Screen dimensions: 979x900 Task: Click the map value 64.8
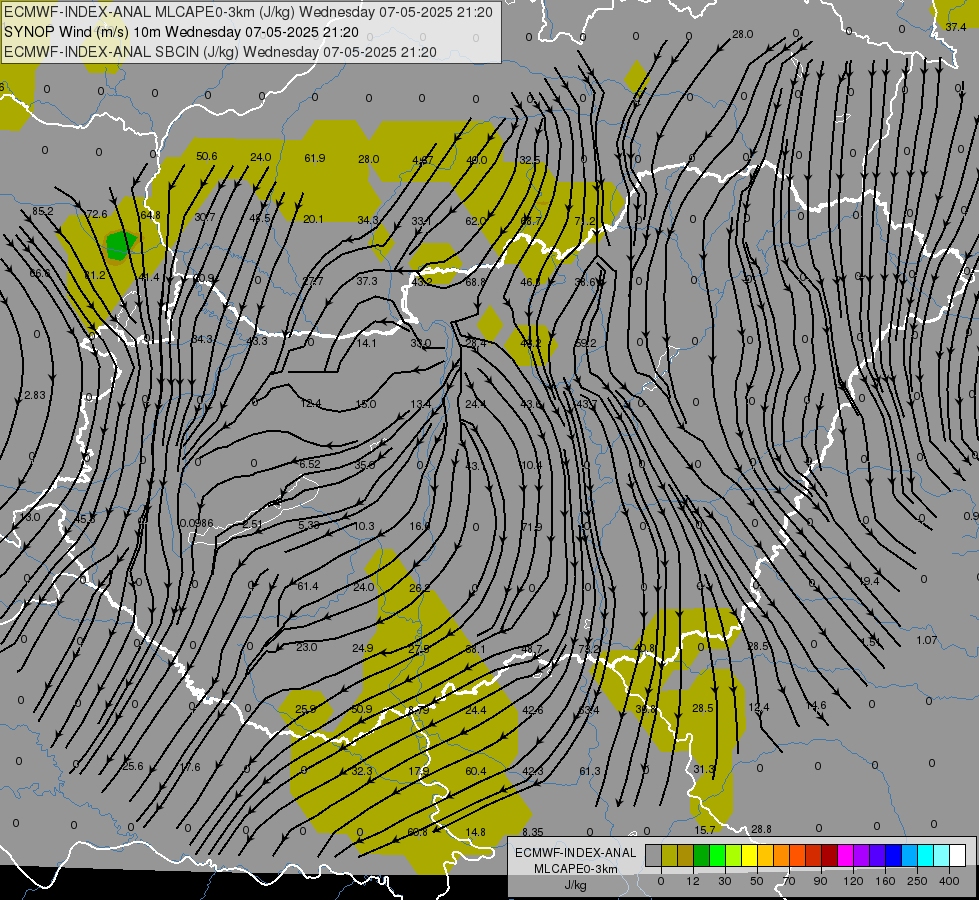tap(150, 215)
